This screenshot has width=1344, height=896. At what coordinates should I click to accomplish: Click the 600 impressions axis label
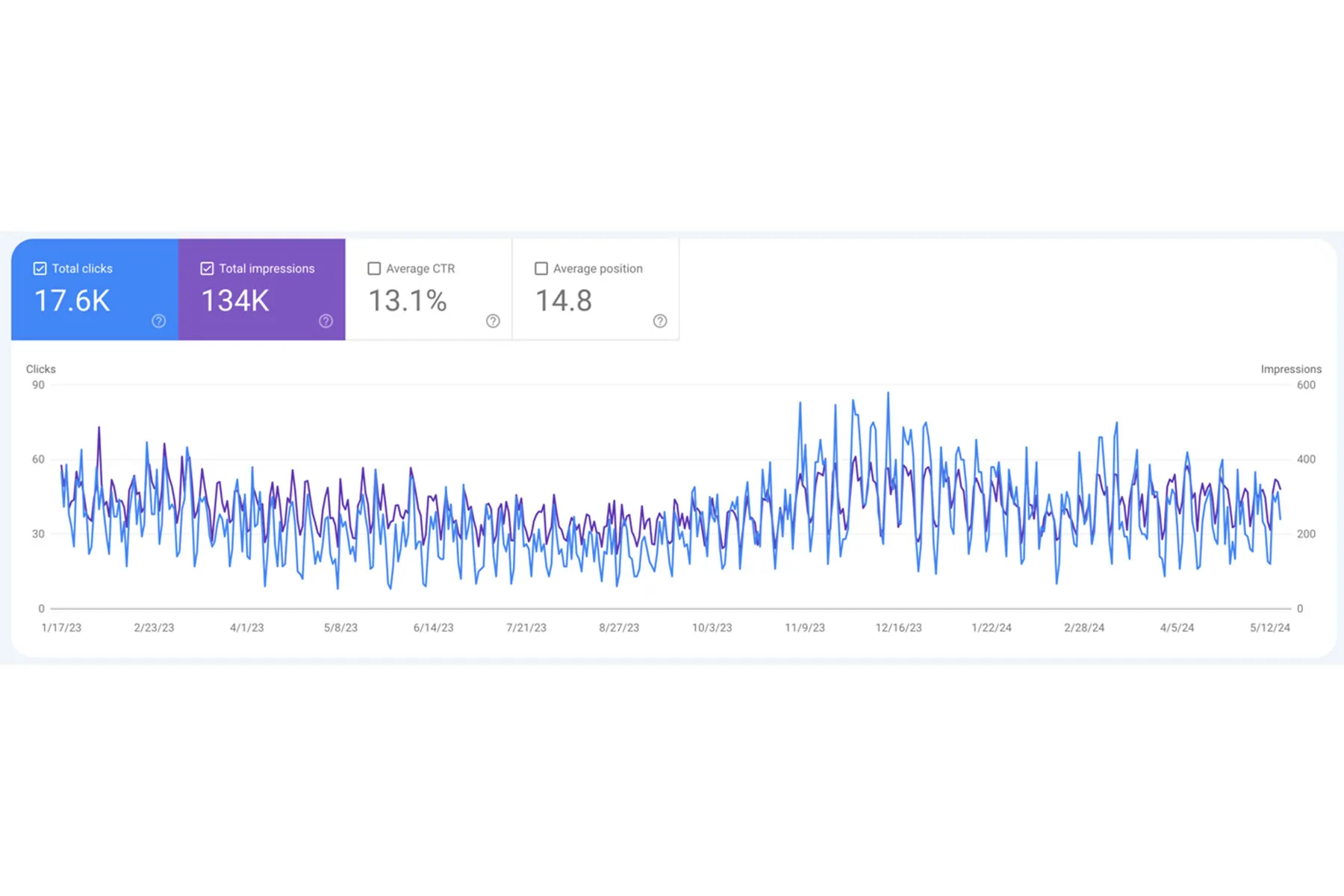(1306, 385)
